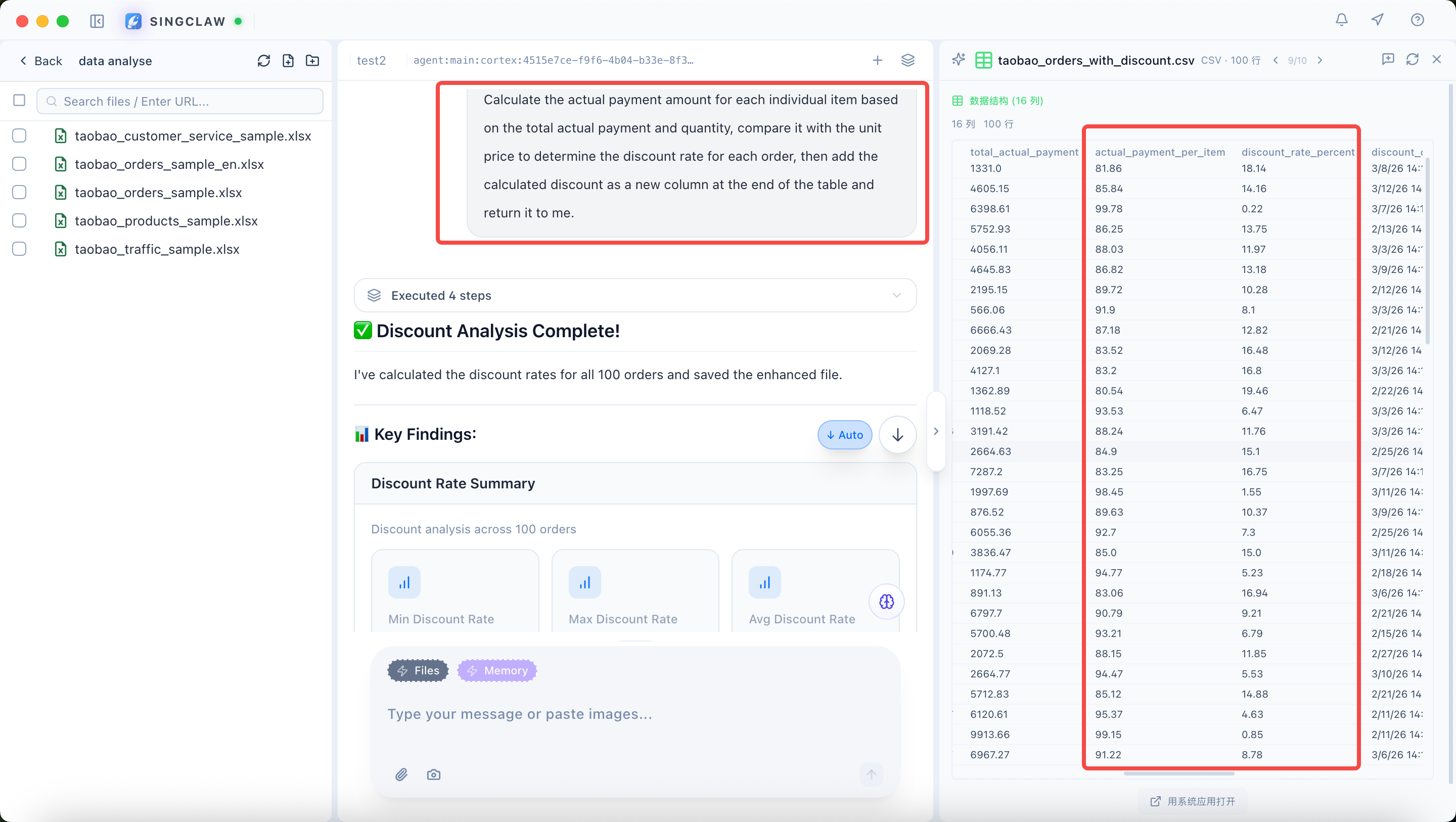The height and width of the screenshot is (822, 1456).
Task: Check the taobao_traffic_sample.xlsx checkbox
Action: [x=19, y=249]
